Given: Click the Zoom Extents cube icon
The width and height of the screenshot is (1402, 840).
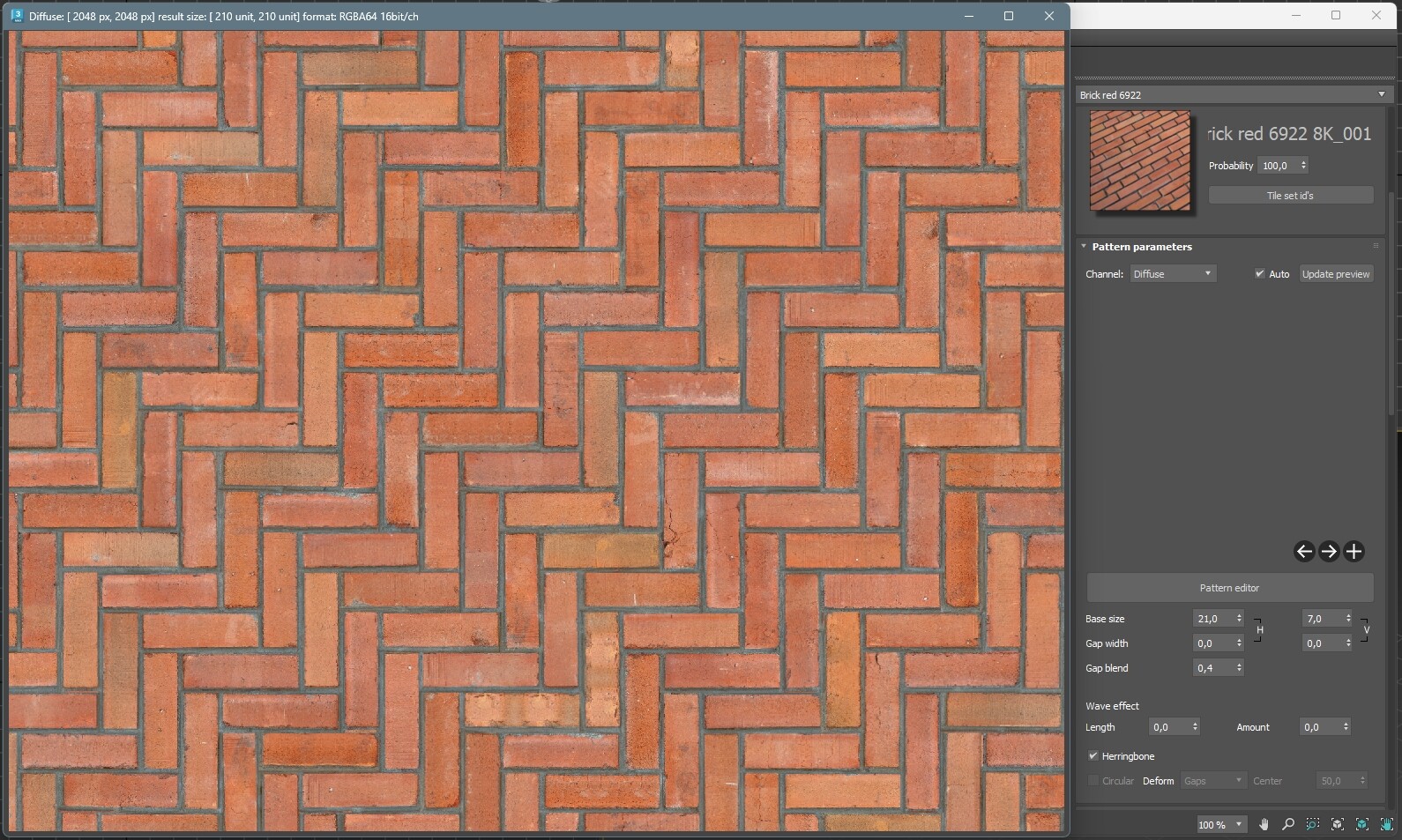Looking at the screenshot, I should tap(1338, 824).
